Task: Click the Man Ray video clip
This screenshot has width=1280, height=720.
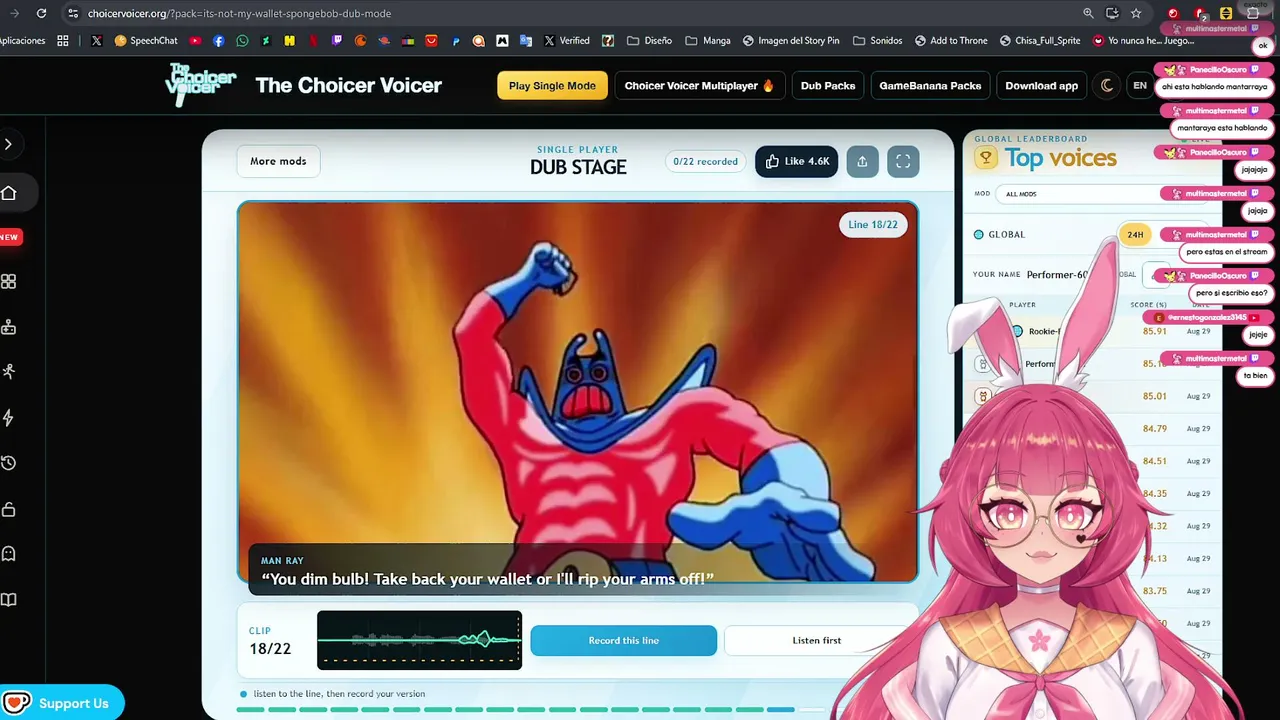Action: 578,391
